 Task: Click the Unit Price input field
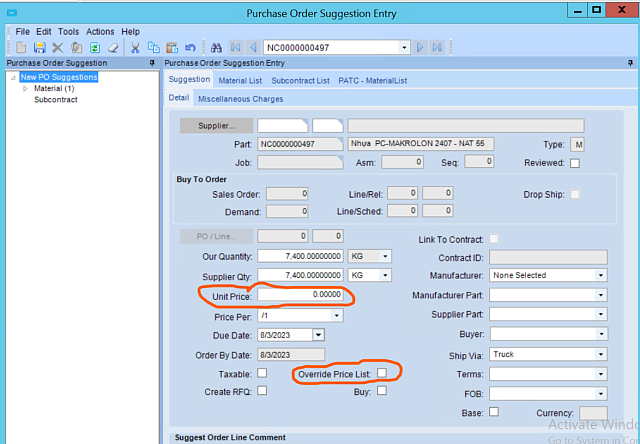click(x=300, y=295)
